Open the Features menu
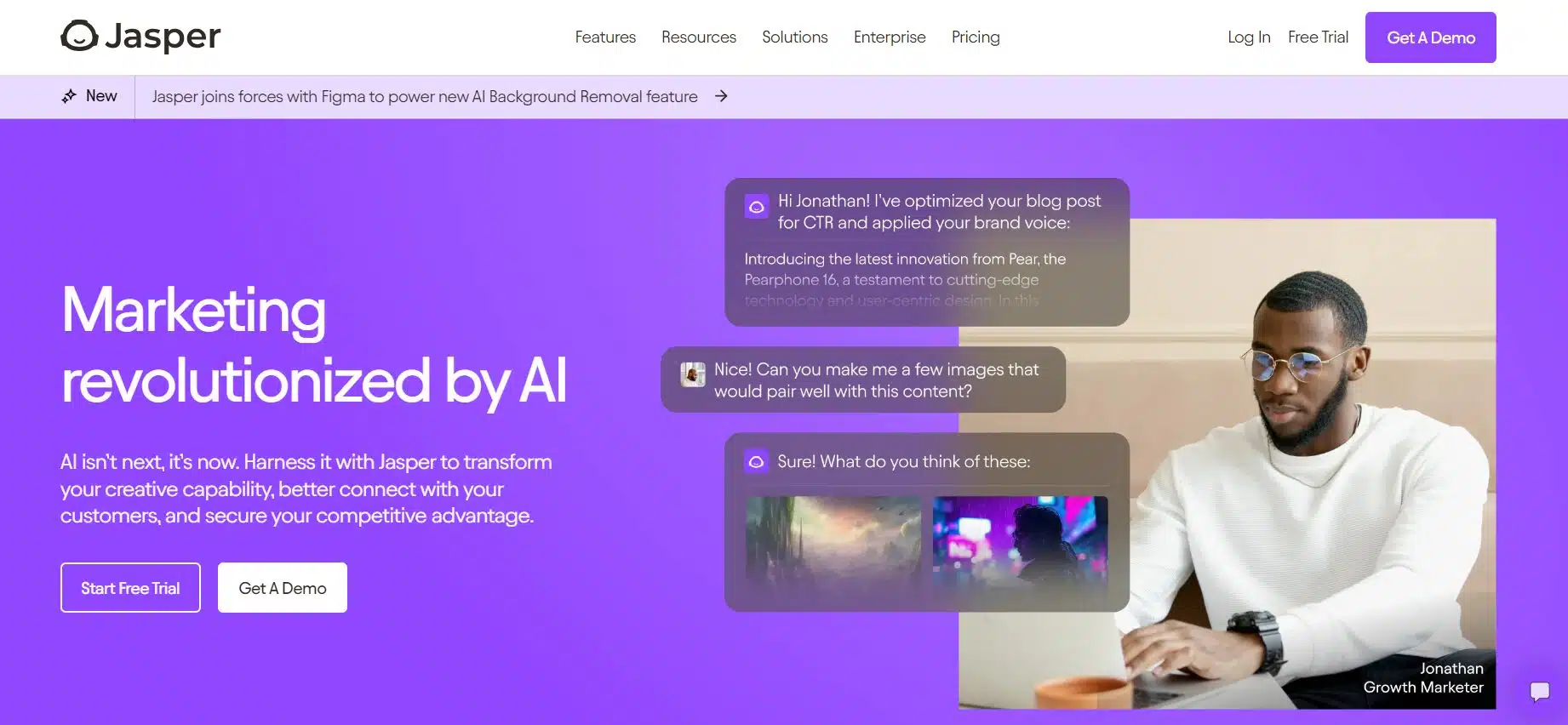 (x=605, y=37)
